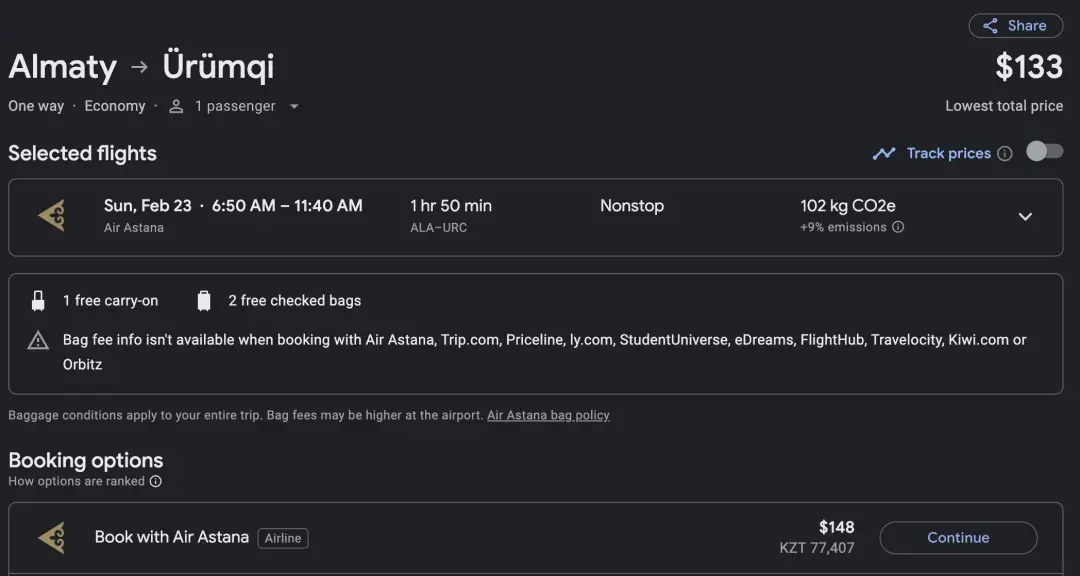Screen dimensions: 1080x576
Task: Click the Track prices trend icon
Action: tap(884, 153)
